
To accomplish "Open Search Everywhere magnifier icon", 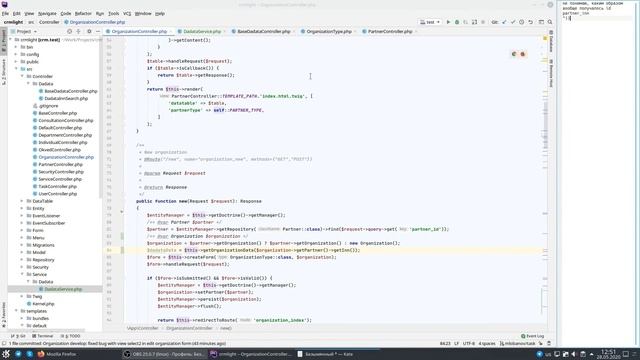I will 550,22.
